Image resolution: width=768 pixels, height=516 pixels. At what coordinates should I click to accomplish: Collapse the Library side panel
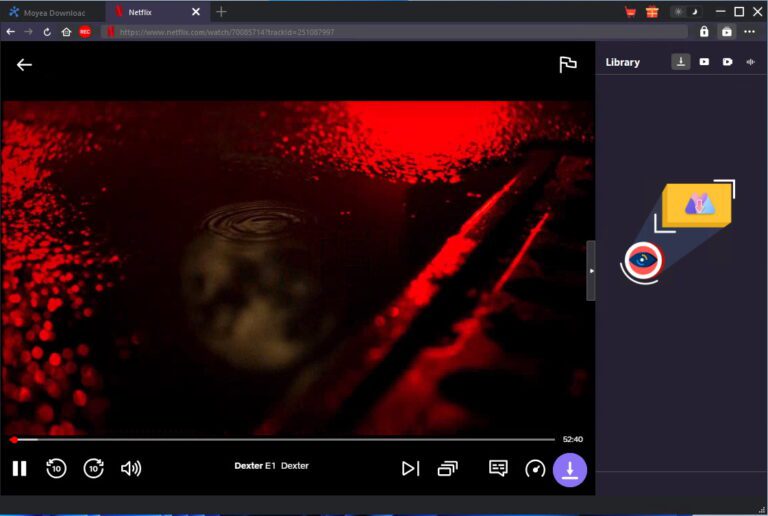coord(591,270)
